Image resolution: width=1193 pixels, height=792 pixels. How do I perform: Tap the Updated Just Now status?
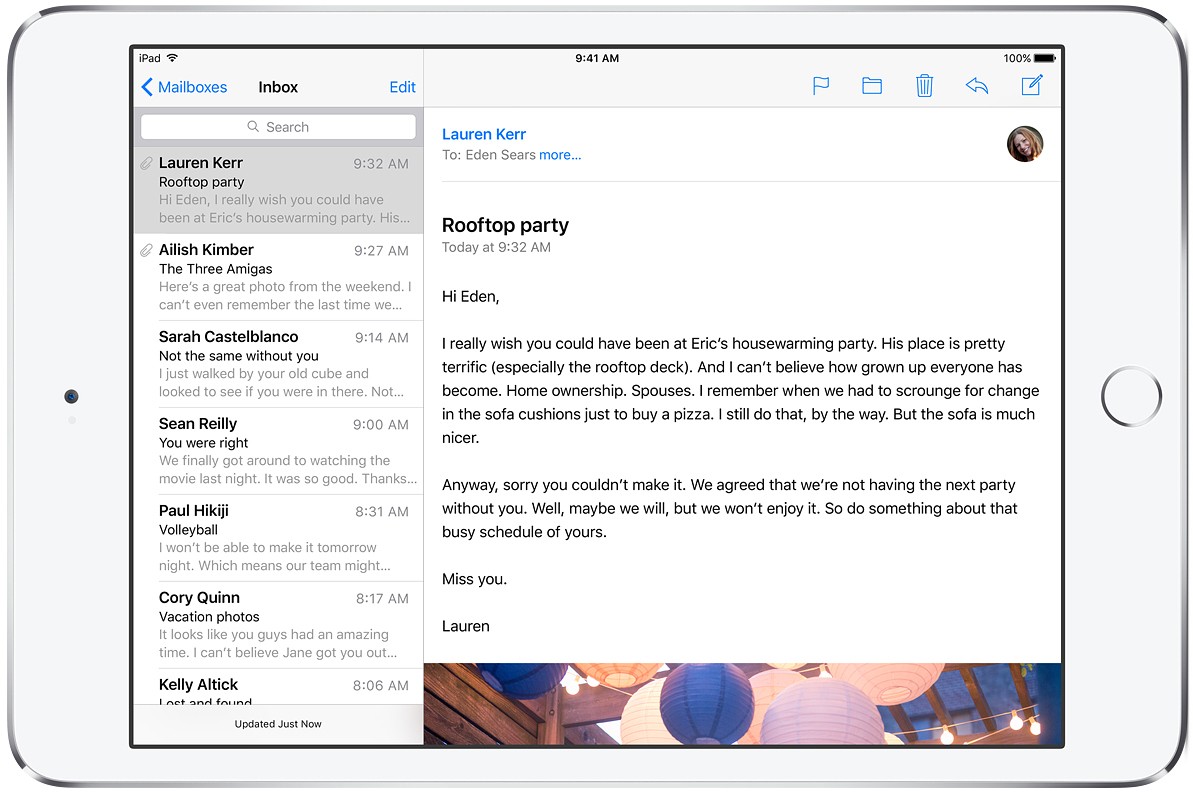pos(278,724)
